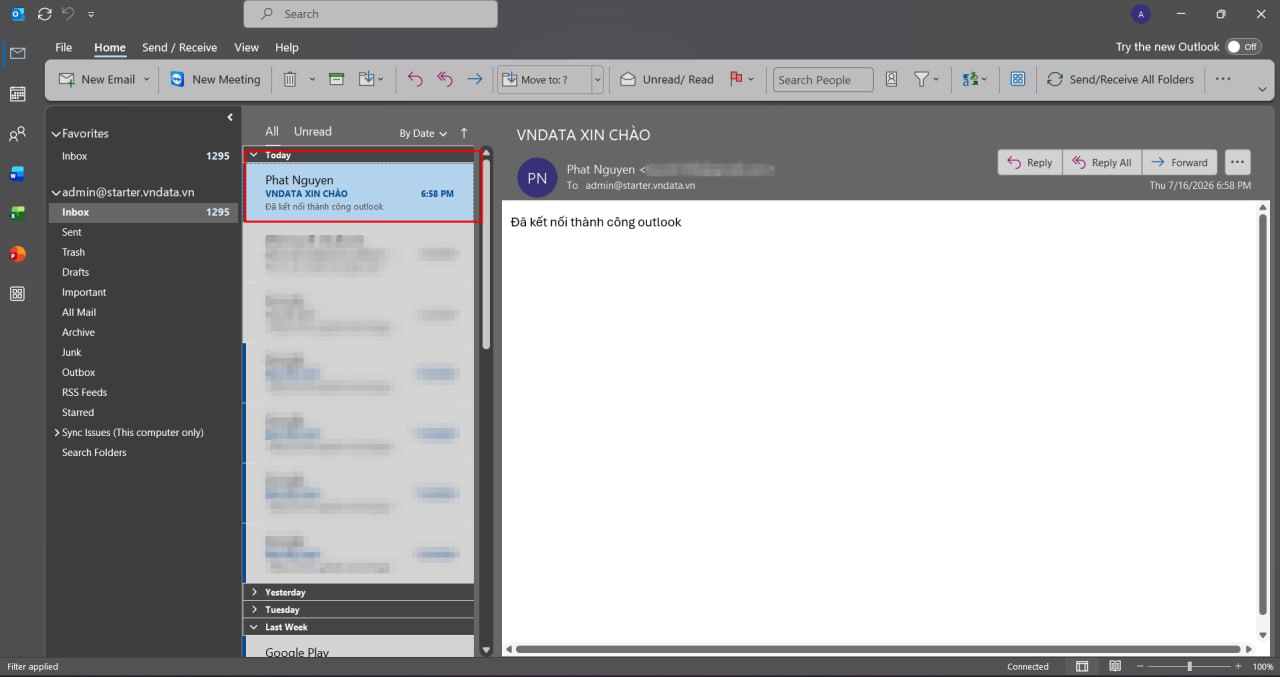
Task: Click the Send/Receive sync icon in the title bar
Action: (44, 14)
